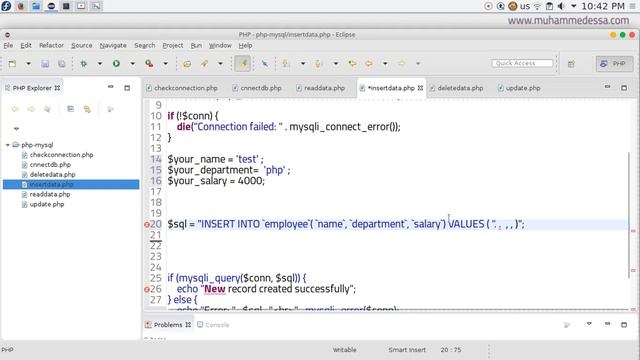640x360 pixels.
Task: Open the Problems view menu triangle
Action: tap(589, 324)
